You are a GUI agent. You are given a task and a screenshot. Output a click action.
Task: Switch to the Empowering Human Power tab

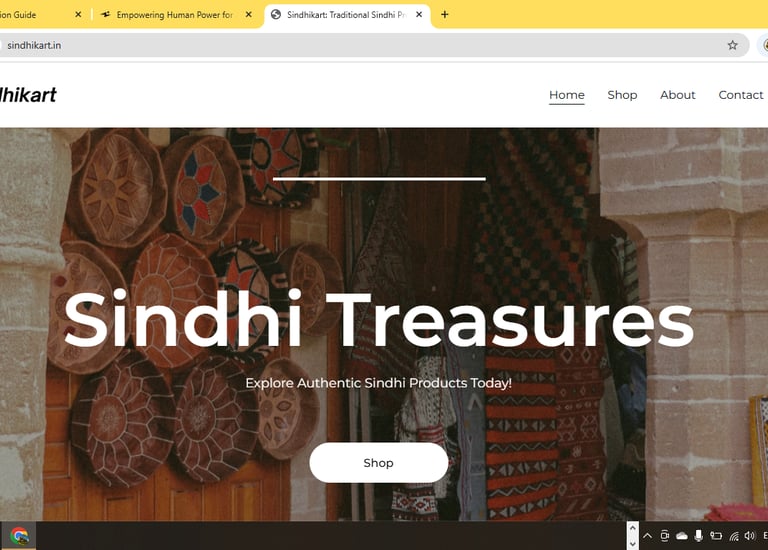[174, 15]
